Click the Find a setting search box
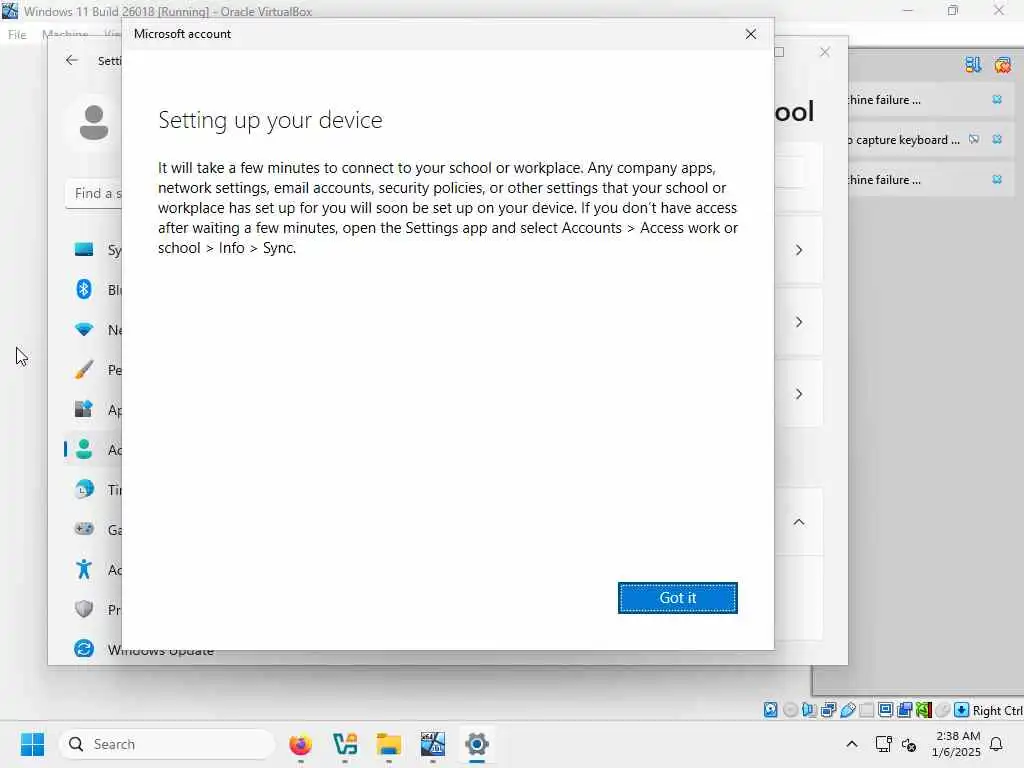Screen dimensions: 1024x768 click(94, 193)
